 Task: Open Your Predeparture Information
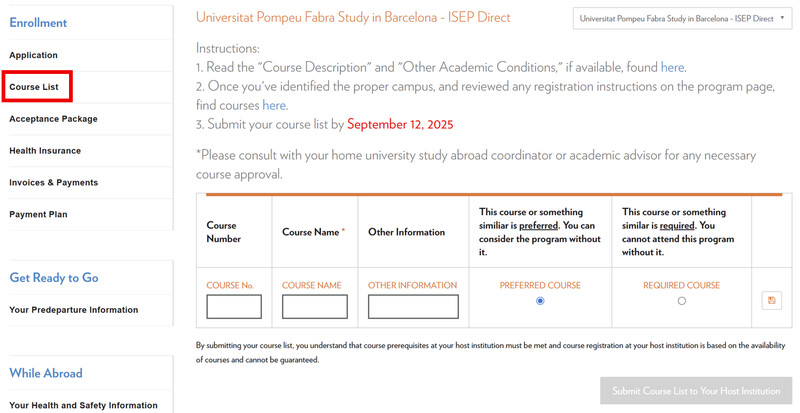point(73,310)
